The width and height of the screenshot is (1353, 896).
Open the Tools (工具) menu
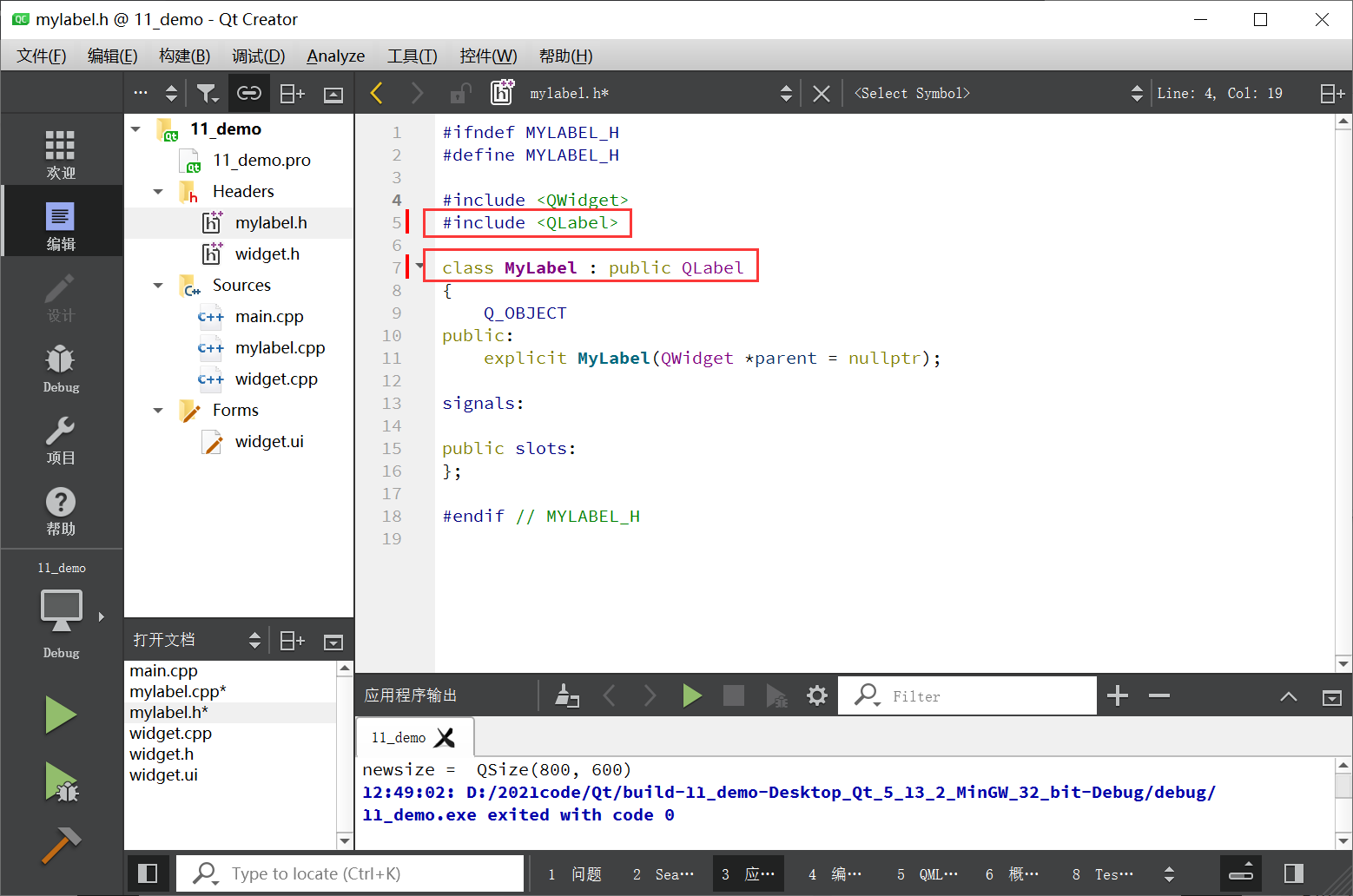(x=412, y=56)
